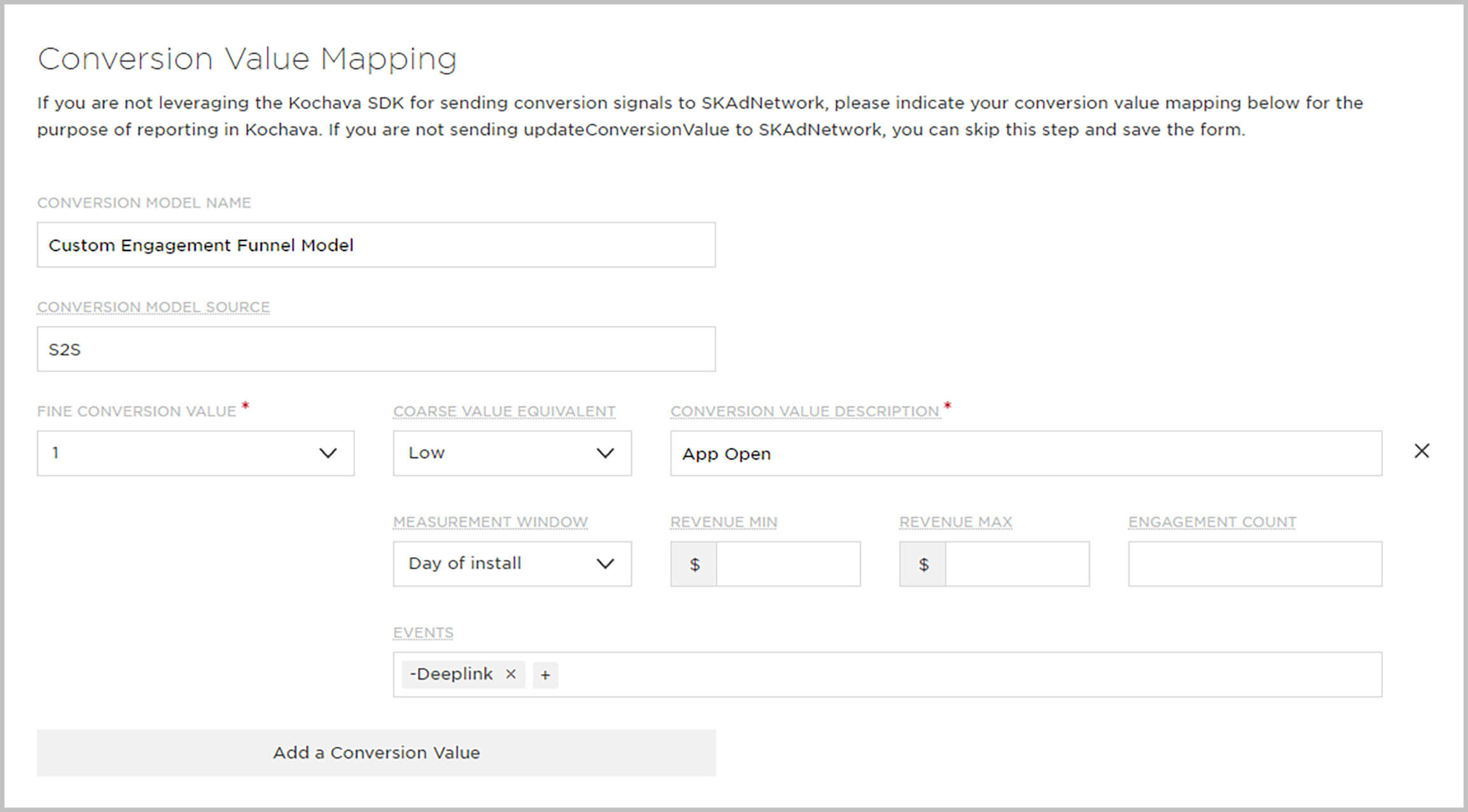Click Add a Conversion Value button
The height and width of the screenshot is (812, 1468).
coord(376,753)
